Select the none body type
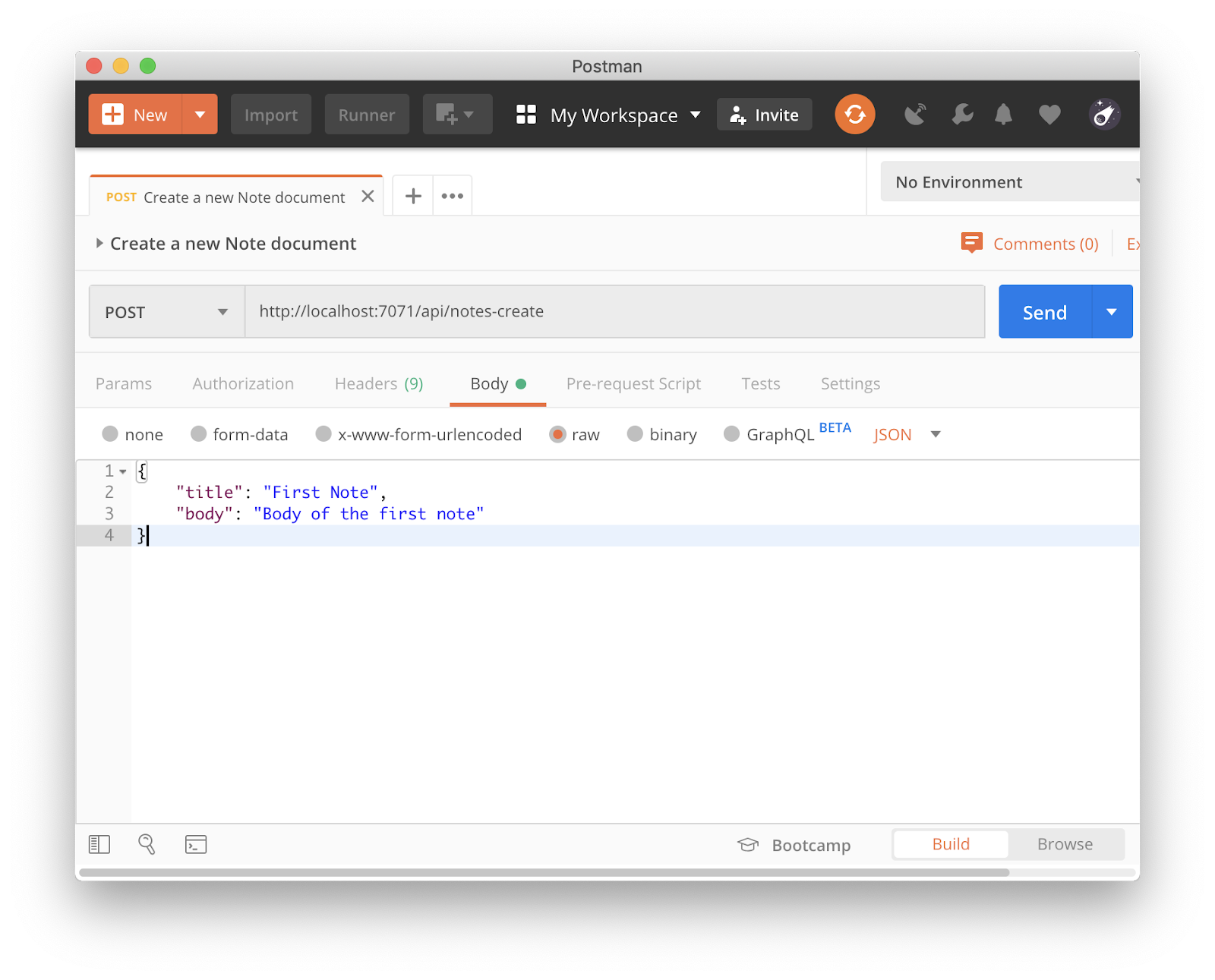Screen dimensions: 1215x980 [110, 433]
